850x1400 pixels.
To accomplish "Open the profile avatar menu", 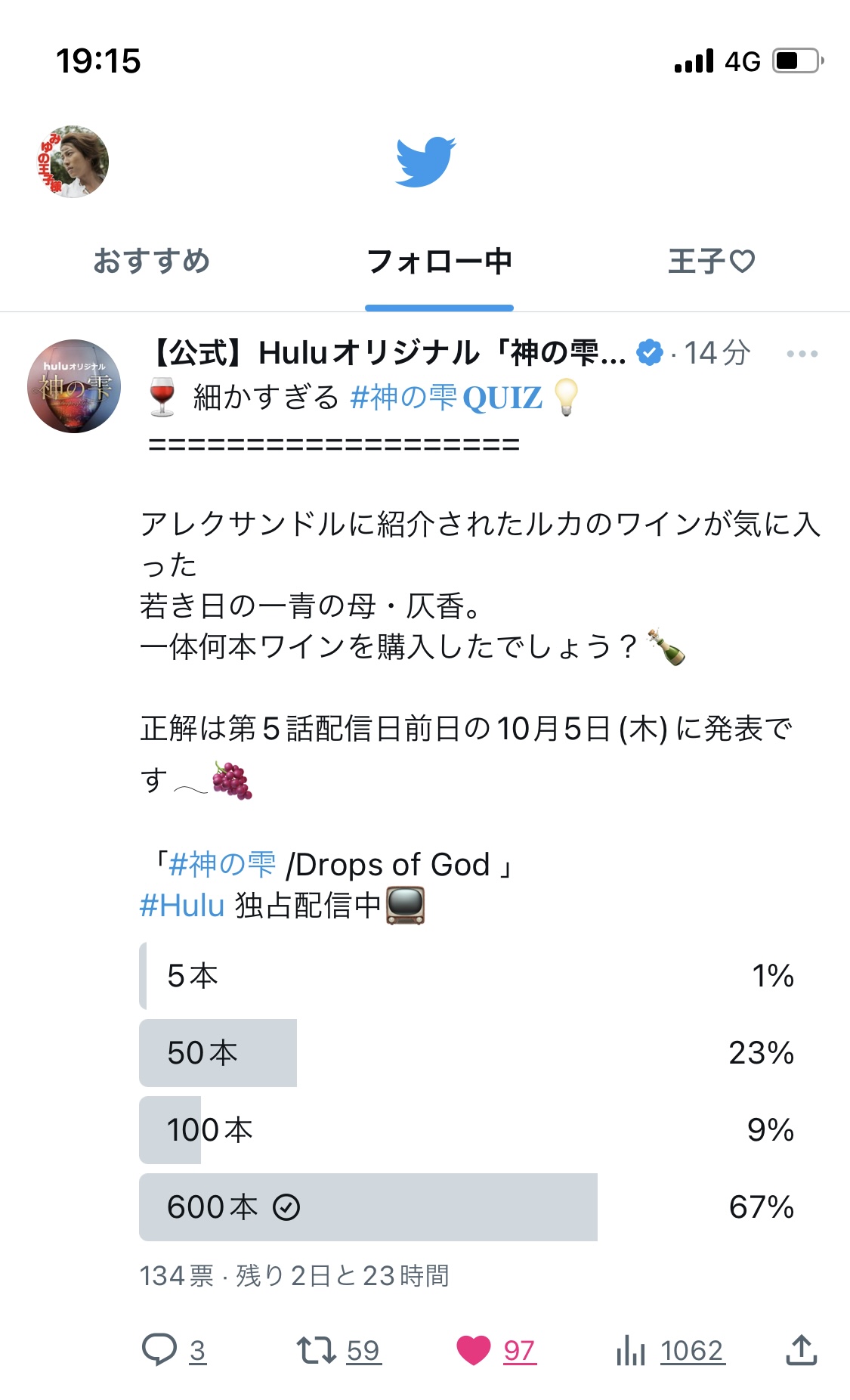I will [x=73, y=162].
